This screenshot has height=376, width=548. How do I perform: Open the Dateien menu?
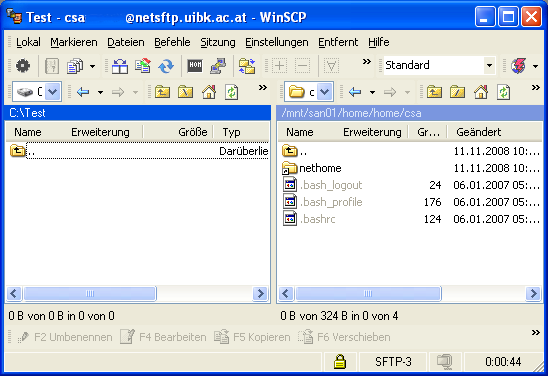click(126, 42)
